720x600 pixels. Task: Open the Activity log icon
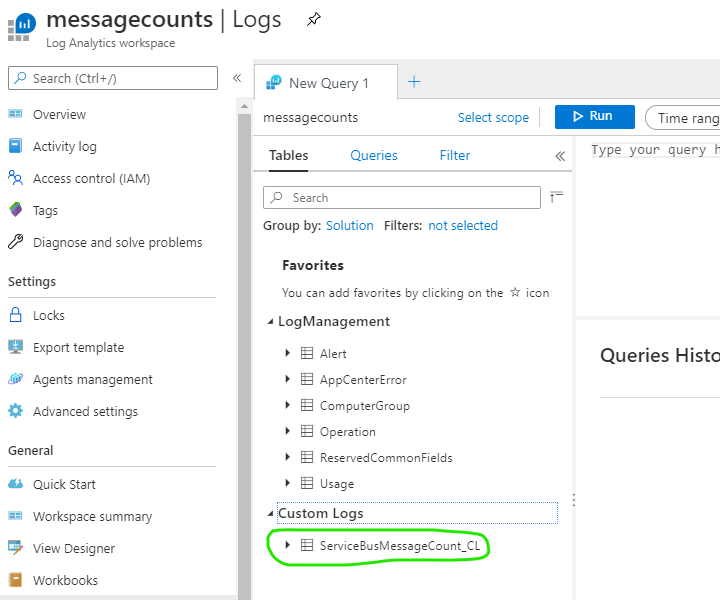15,146
